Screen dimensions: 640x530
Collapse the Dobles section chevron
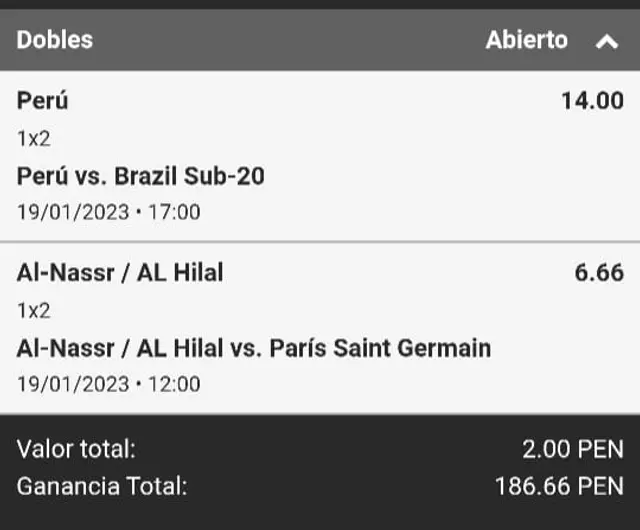(x=606, y=42)
